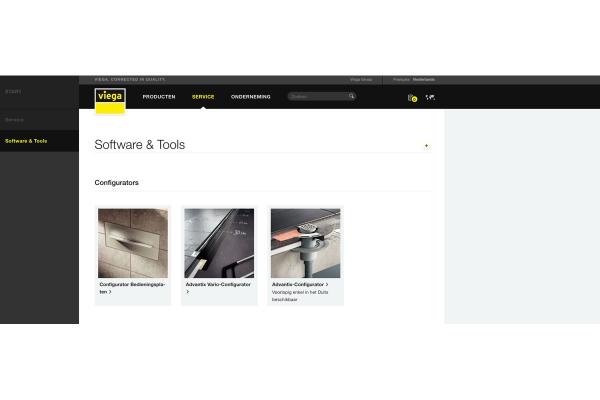Expand the plus icon beside Software & Tools heading
This screenshot has width=600, height=400.
click(426, 145)
